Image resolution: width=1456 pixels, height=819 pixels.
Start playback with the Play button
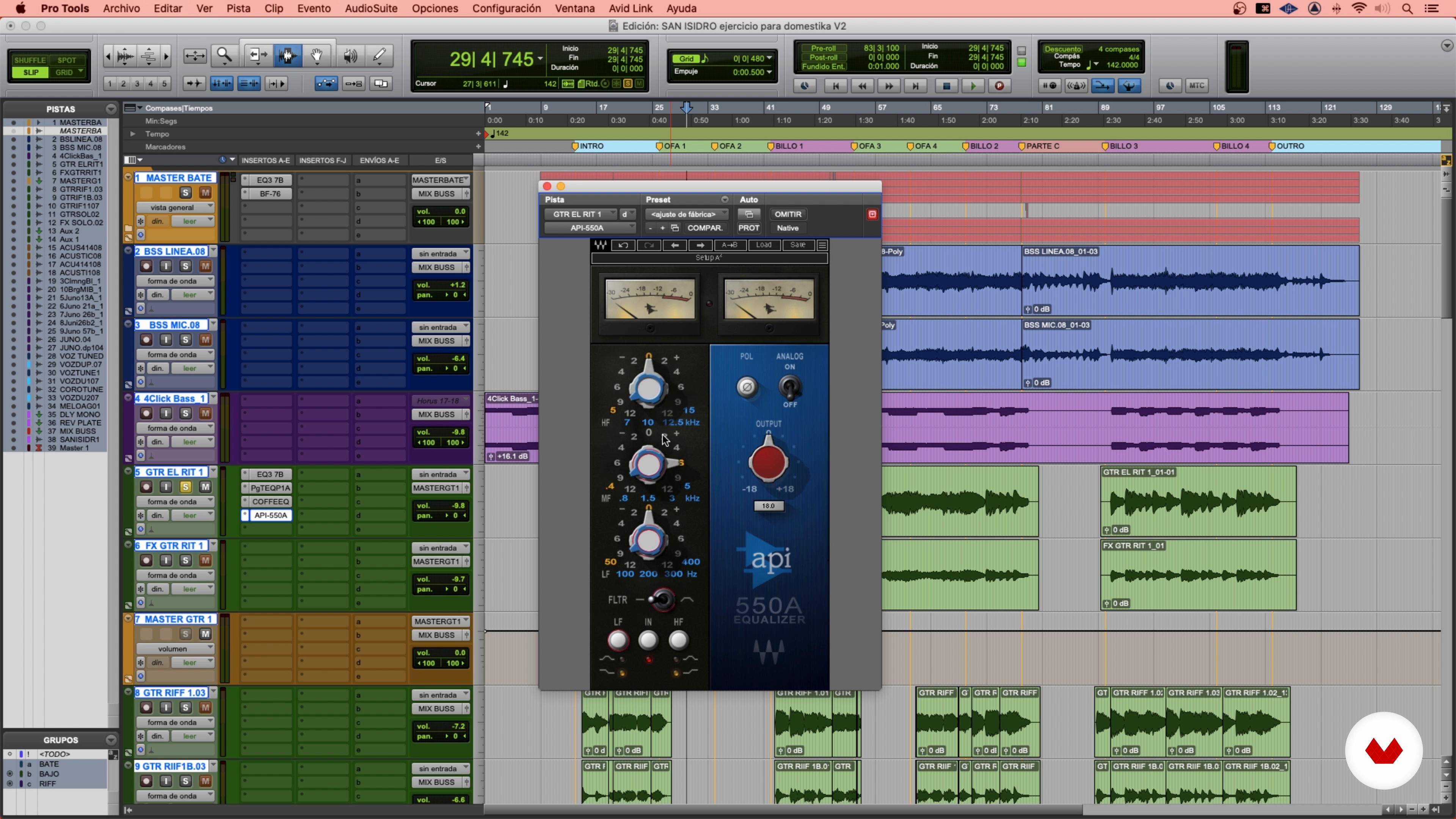pos(973,86)
